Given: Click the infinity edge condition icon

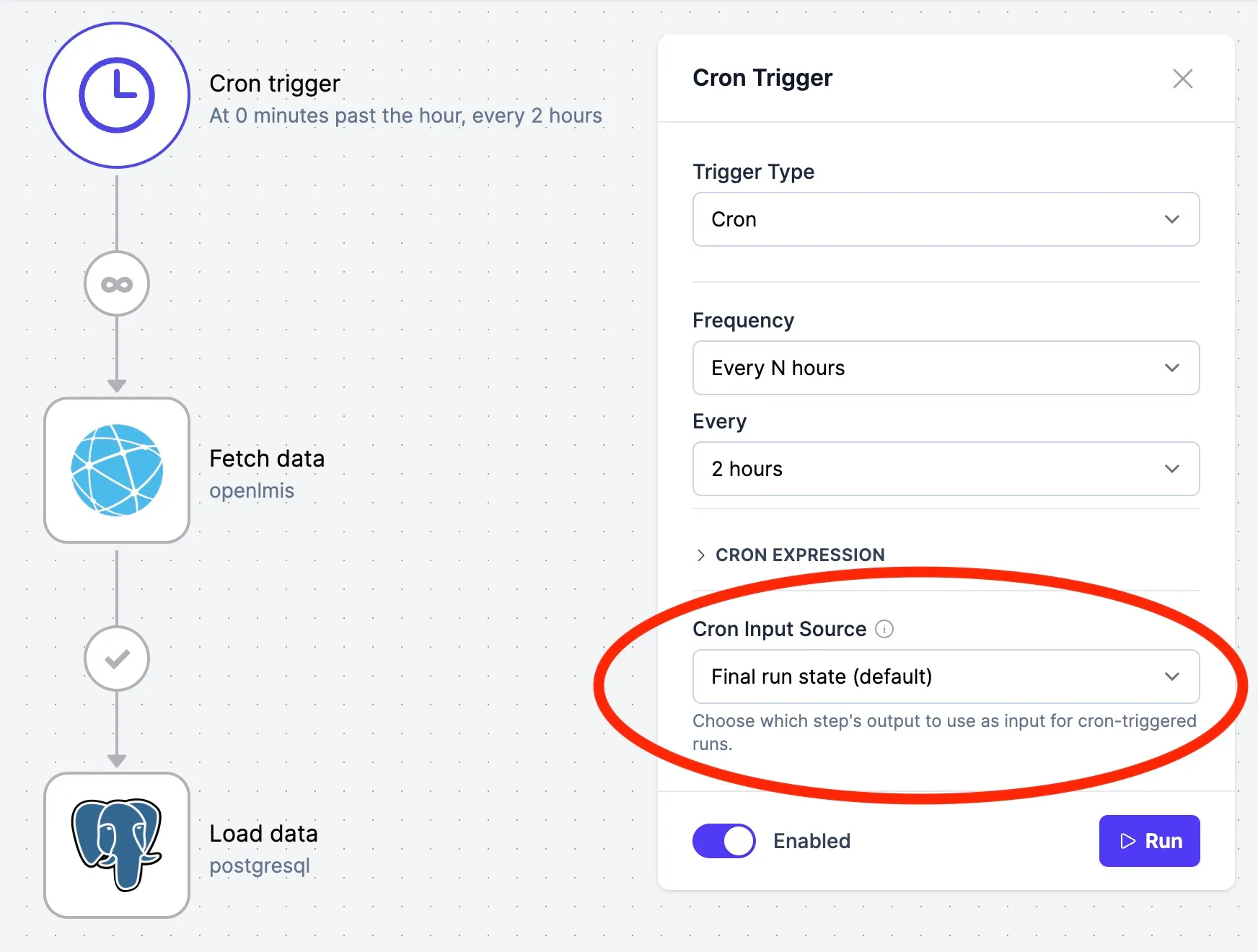Looking at the screenshot, I should click(117, 284).
